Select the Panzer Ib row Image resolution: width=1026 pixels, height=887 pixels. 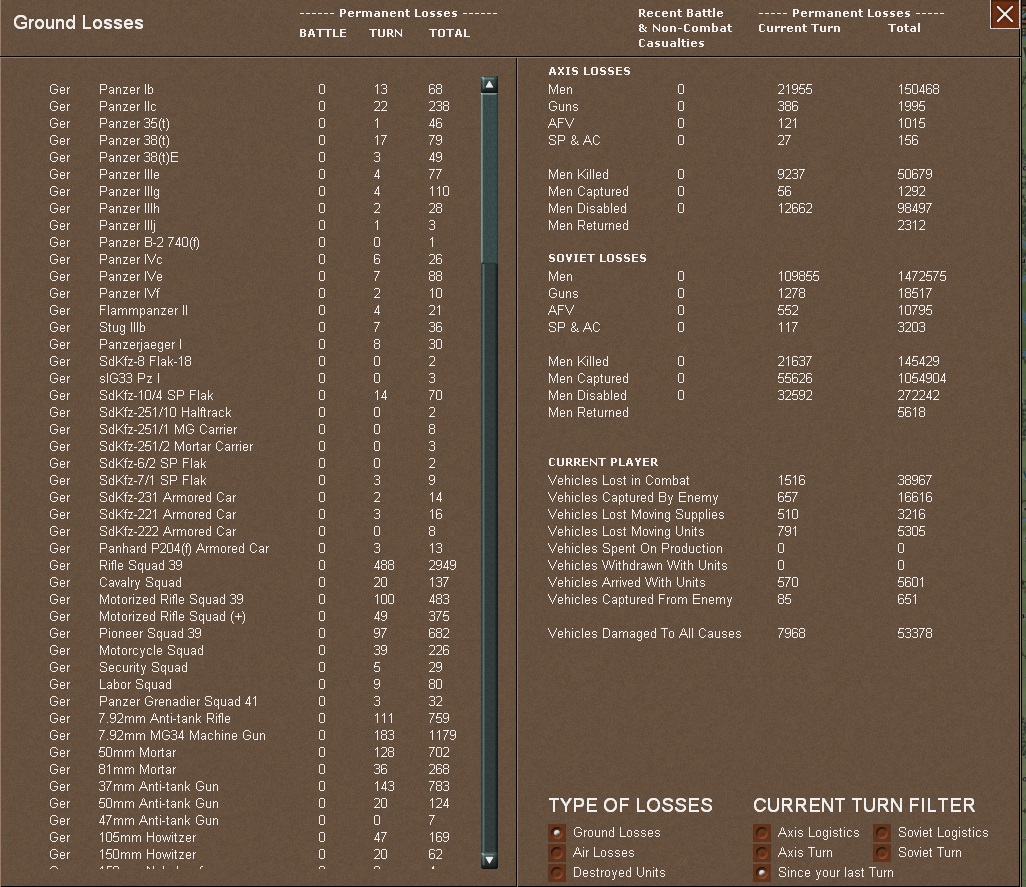tap(253, 90)
